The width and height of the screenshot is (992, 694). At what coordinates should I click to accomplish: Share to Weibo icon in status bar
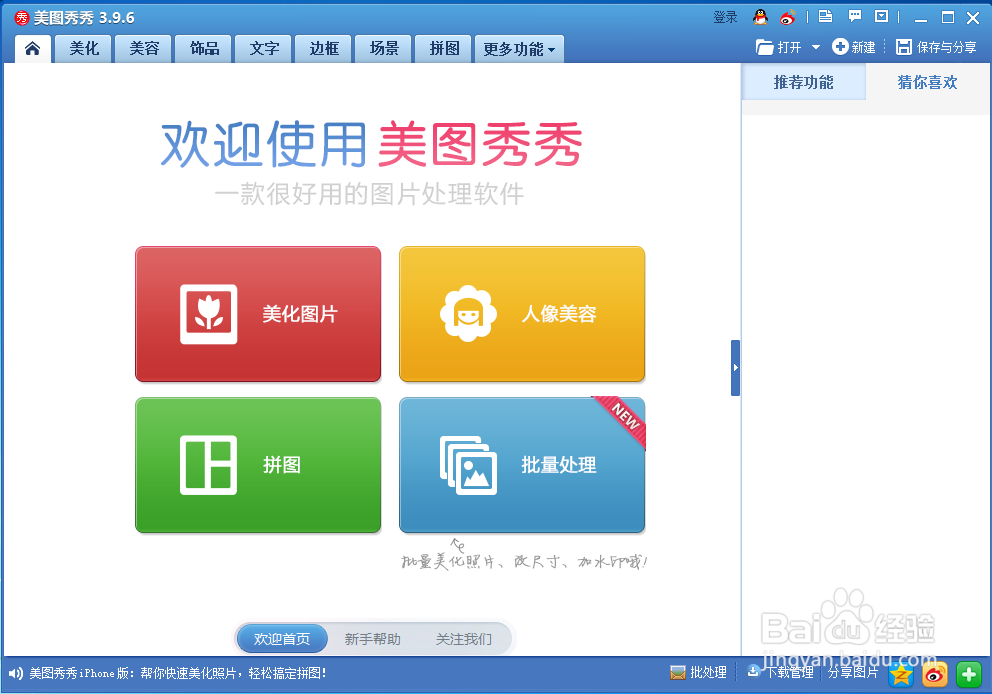click(x=935, y=674)
